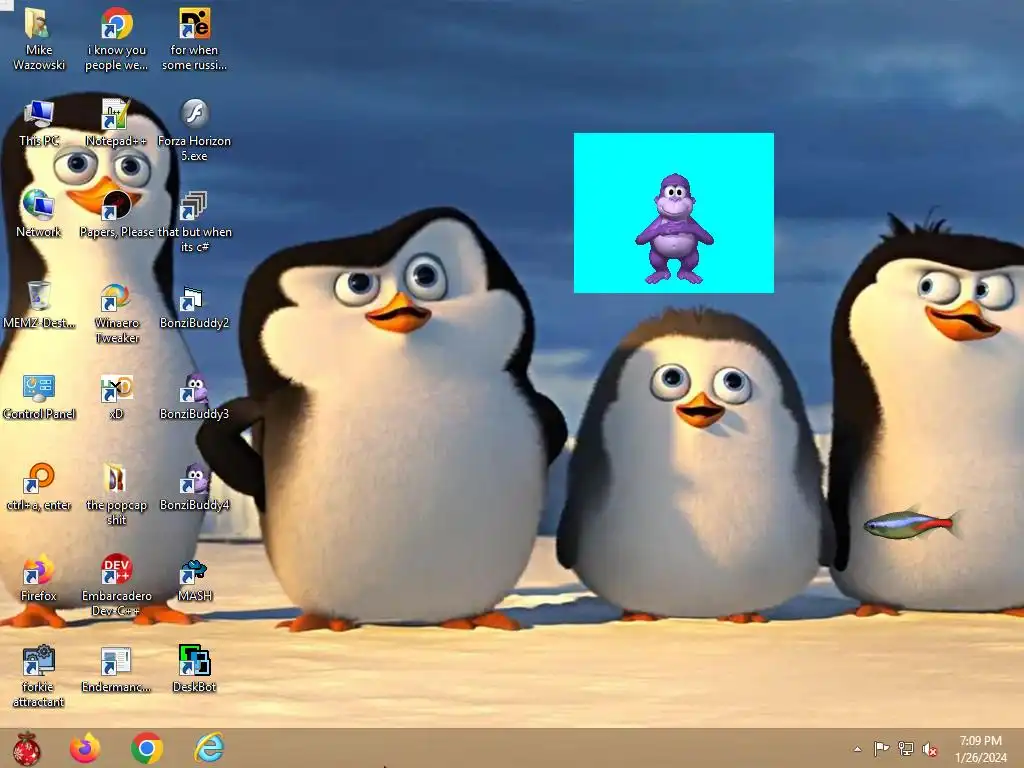The height and width of the screenshot is (768, 1024).
Task: Click the muted volume tray icon
Action: pos(930,749)
